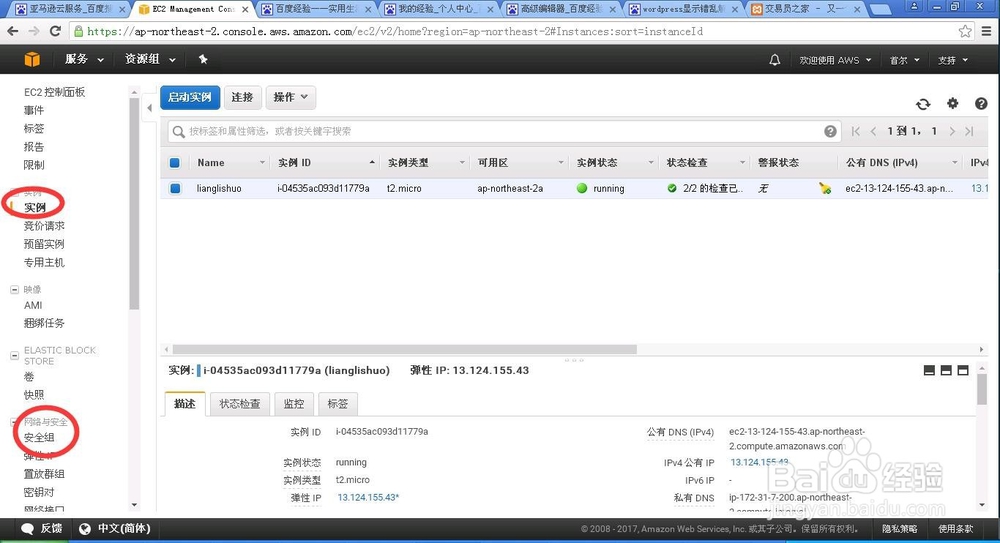Focus the instance search filter field
This screenshot has width=1000, height=543.
coord(504,131)
